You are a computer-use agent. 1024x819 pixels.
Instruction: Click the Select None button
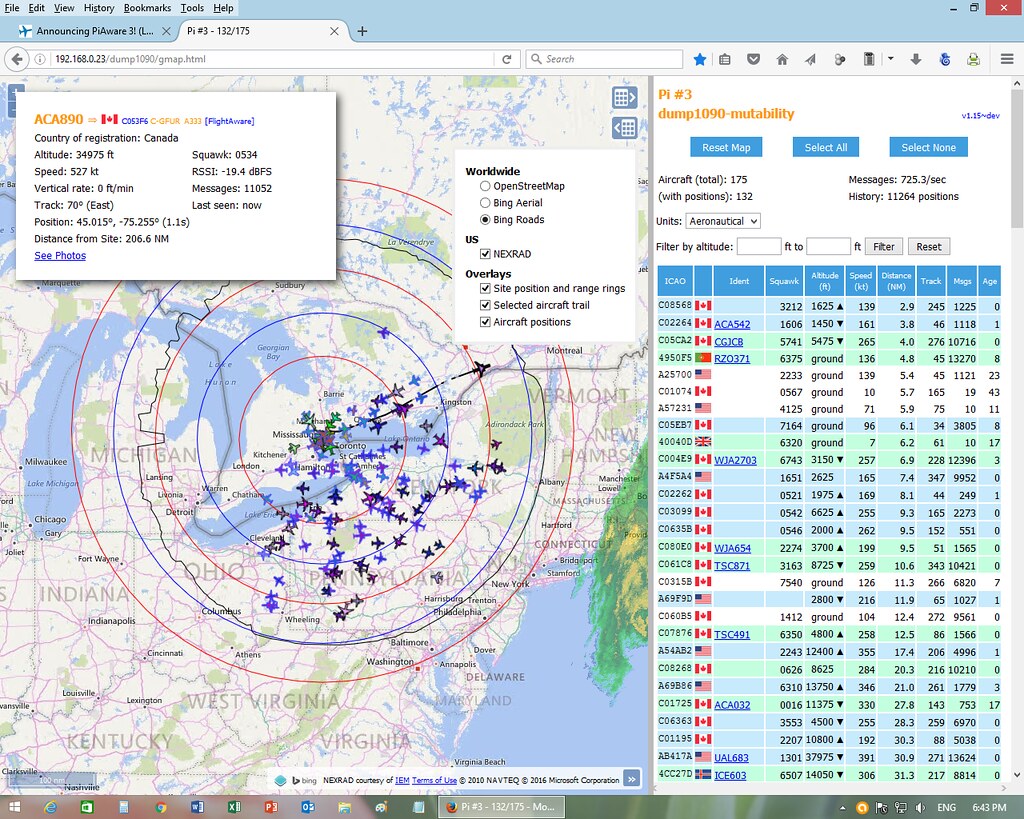pyautogui.click(x=928, y=148)
